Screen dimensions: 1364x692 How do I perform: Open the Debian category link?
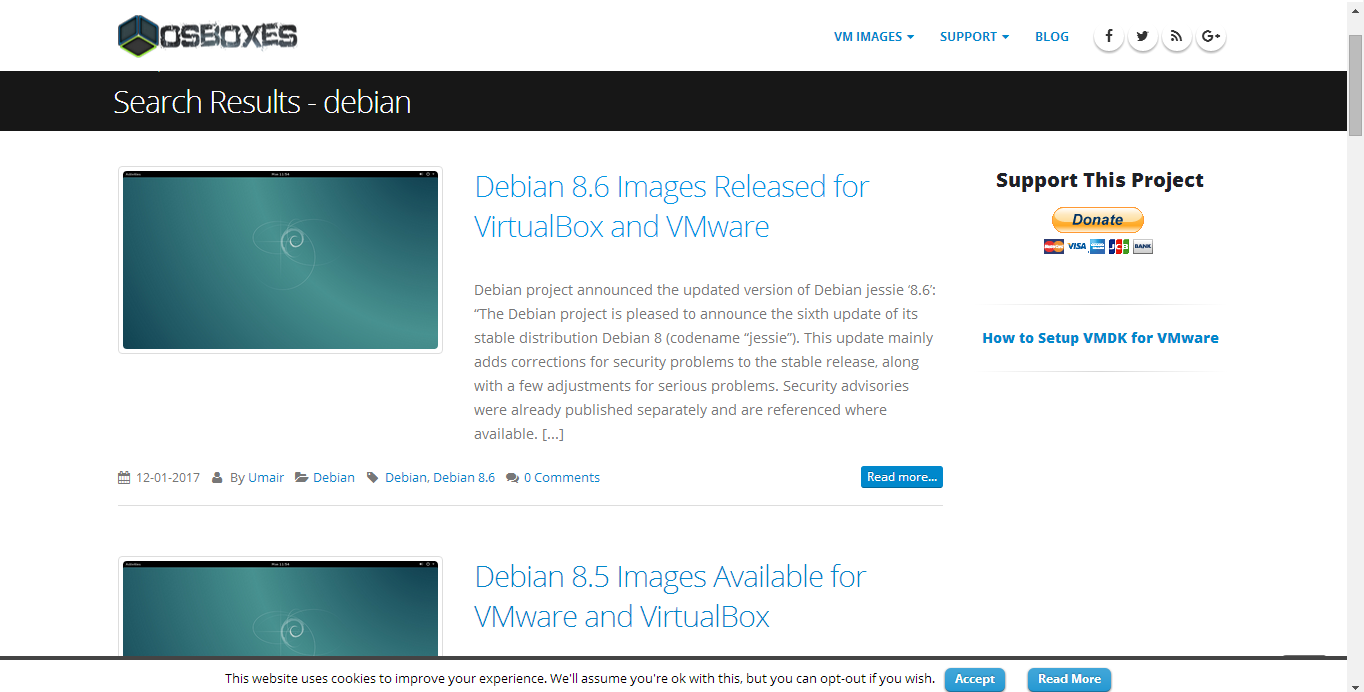pos(334,478)
